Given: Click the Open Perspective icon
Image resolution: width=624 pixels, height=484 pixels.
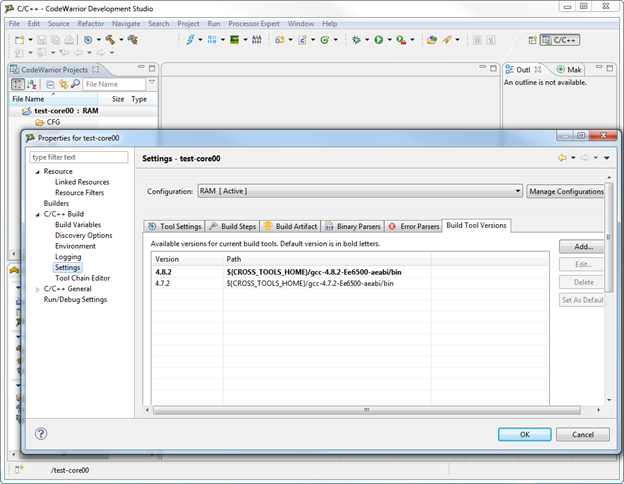Looking at the screenshot, I should point(532,40).
